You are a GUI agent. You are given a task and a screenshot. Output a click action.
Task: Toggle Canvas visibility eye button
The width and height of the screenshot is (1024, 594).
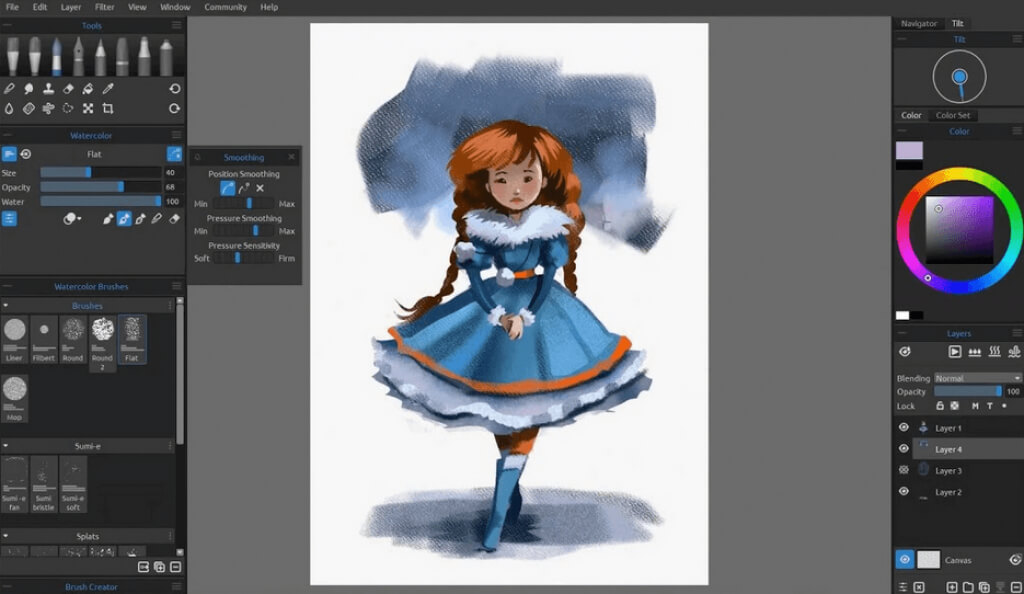point(904,560)
